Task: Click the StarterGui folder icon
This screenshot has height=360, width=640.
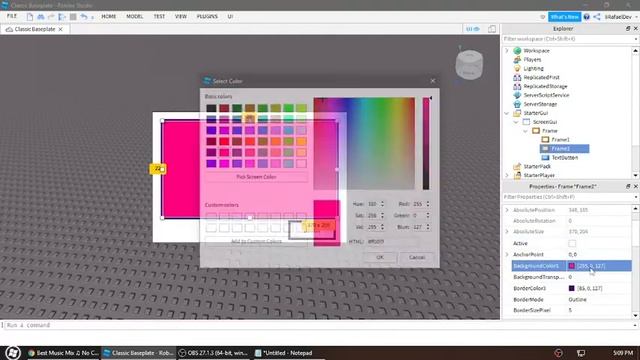Action: coord(517,113)
